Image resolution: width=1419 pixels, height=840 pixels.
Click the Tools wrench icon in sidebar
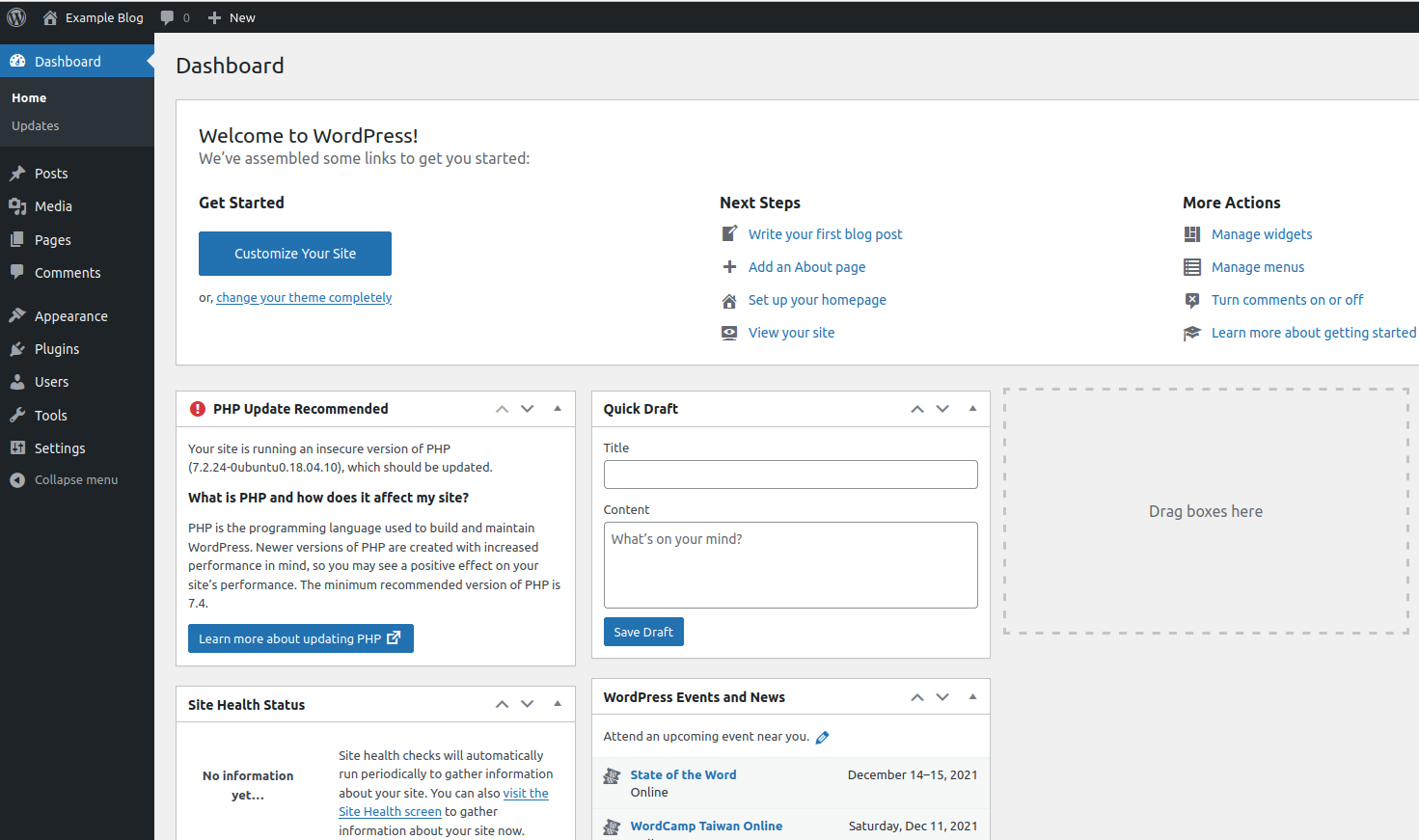click(x=17, y=416)
